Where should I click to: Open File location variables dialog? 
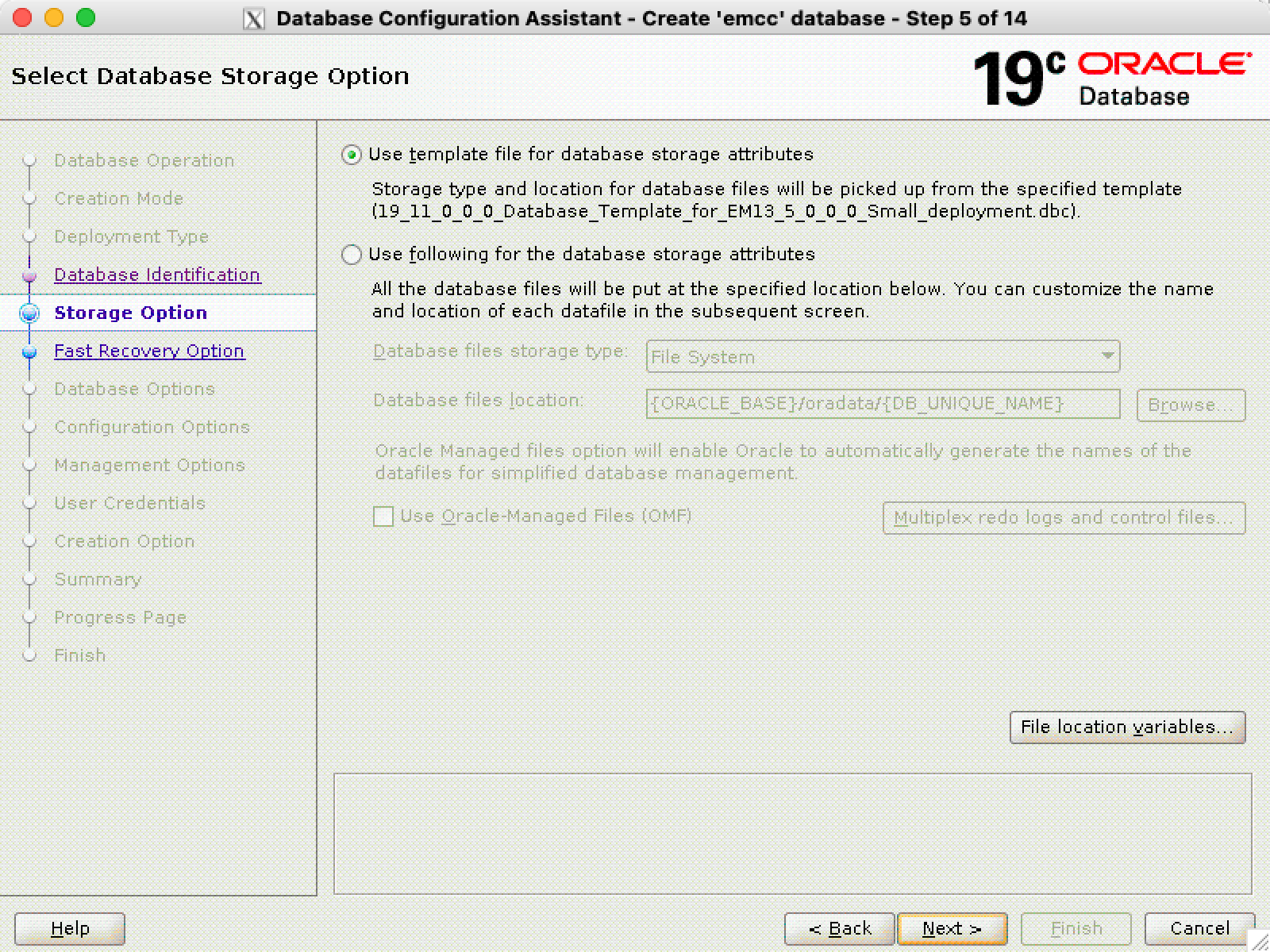(x=1126, y=727)
